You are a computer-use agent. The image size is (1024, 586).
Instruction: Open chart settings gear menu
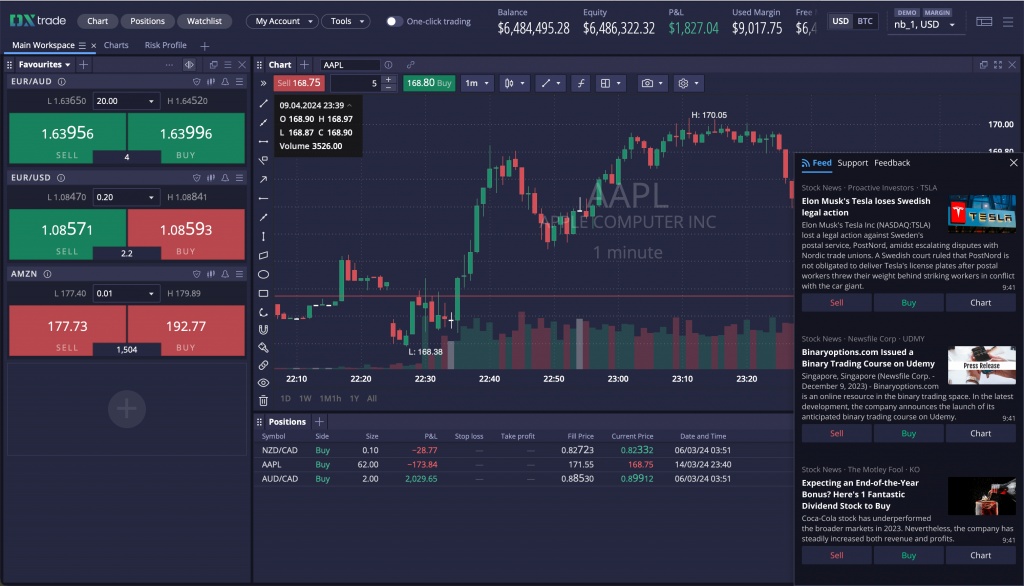pos(688,83)
